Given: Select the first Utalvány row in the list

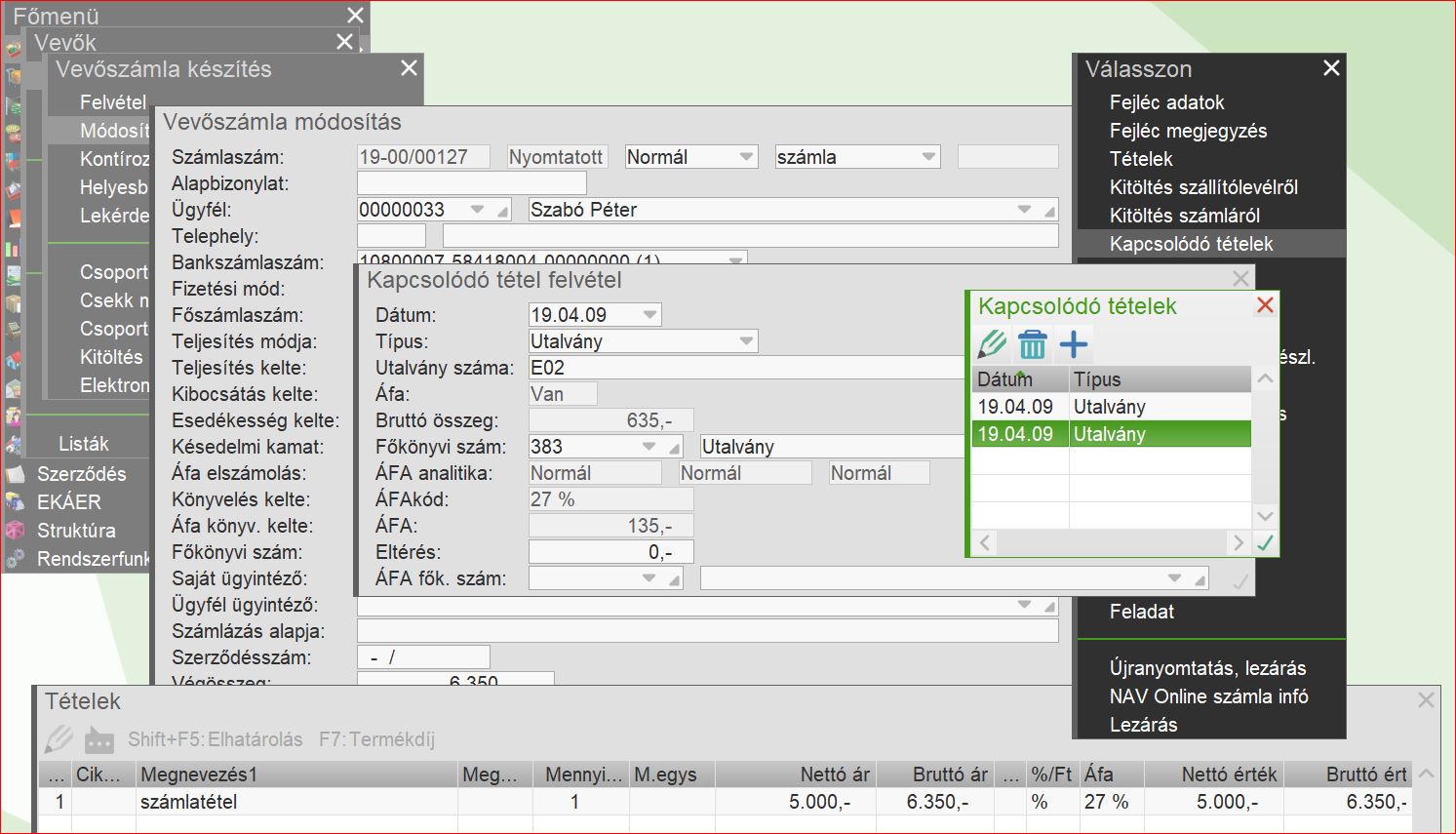Looking at the screenshot, I should tap(1110, 407).
